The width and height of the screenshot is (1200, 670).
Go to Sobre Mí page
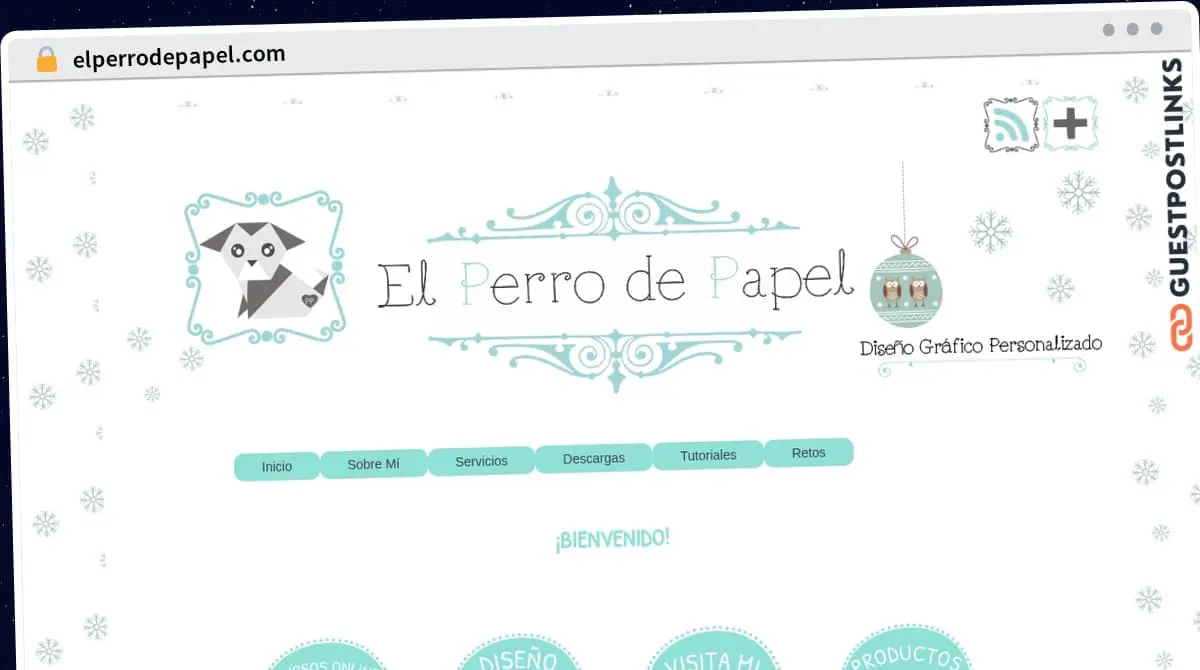373,464
